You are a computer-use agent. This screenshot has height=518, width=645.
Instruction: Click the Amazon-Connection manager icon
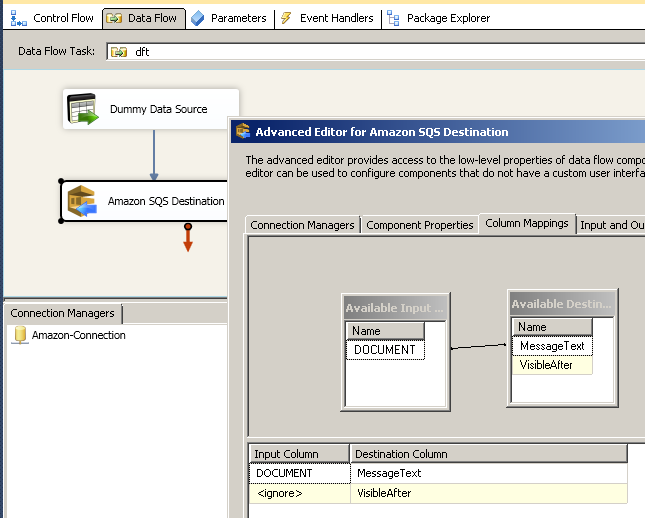[19, 336]
